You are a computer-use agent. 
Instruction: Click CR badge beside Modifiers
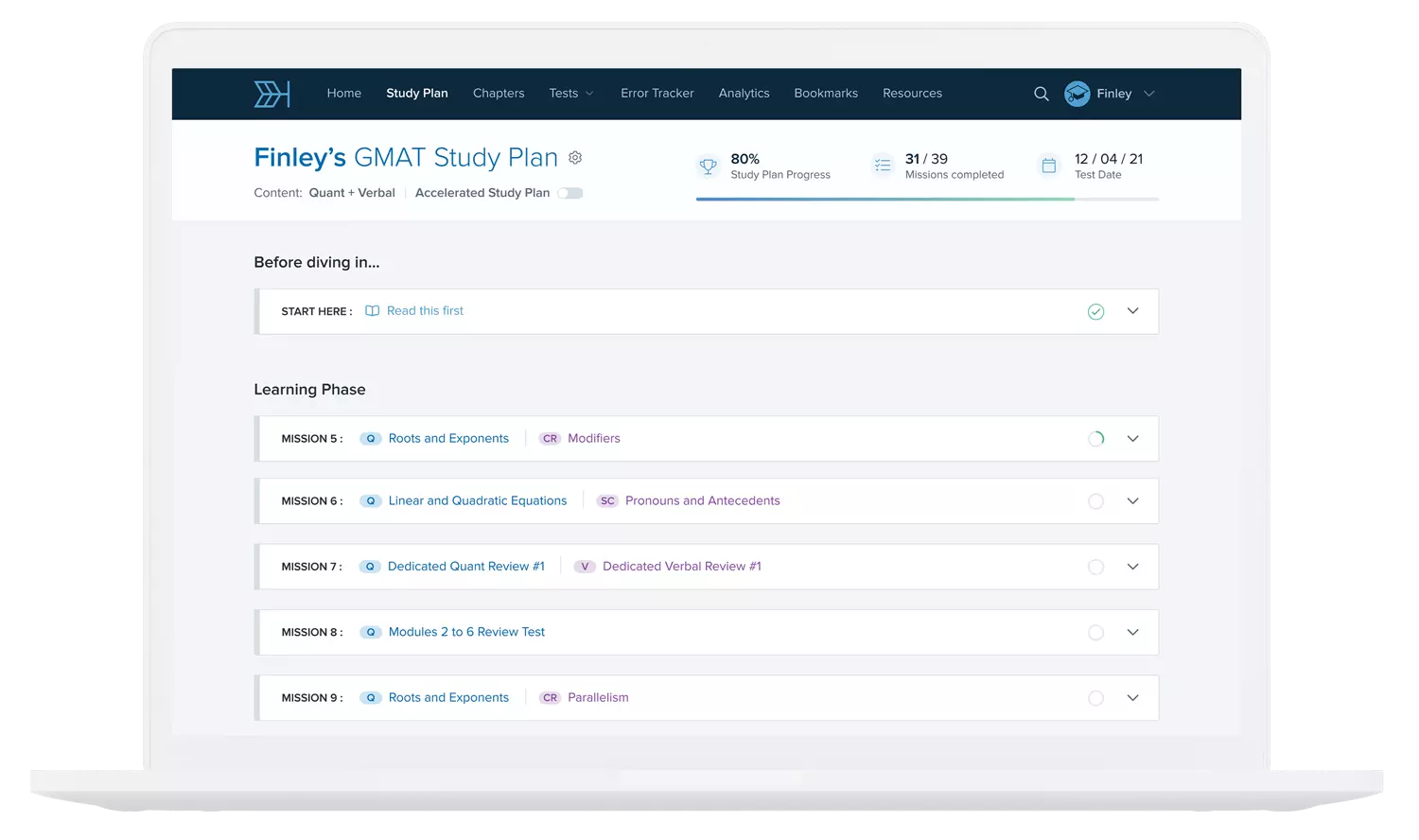(551, 439)
